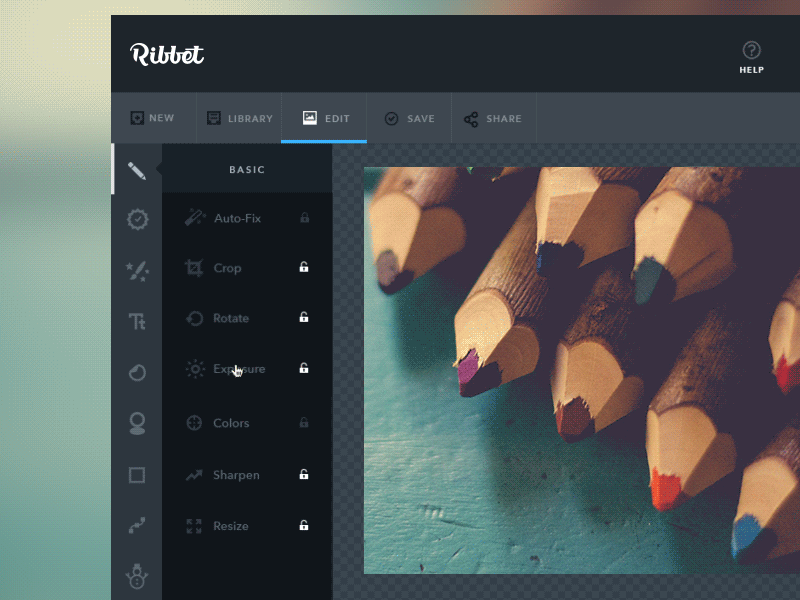The image size is (800, 600).
Task: Unlock the Colors premium padlock
Action: tap(303, 422)
